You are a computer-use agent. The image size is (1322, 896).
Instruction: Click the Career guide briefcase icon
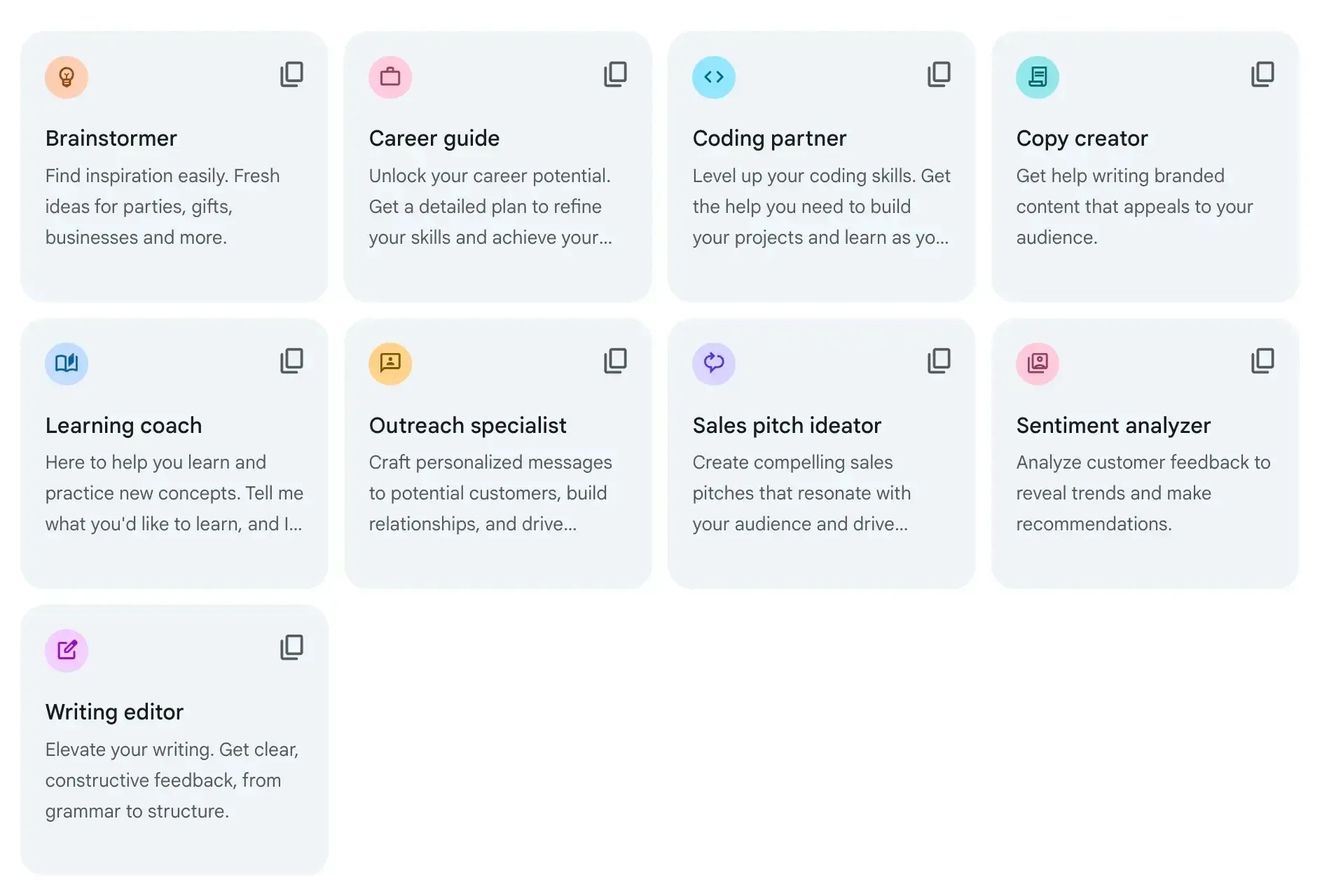point(390,77)
